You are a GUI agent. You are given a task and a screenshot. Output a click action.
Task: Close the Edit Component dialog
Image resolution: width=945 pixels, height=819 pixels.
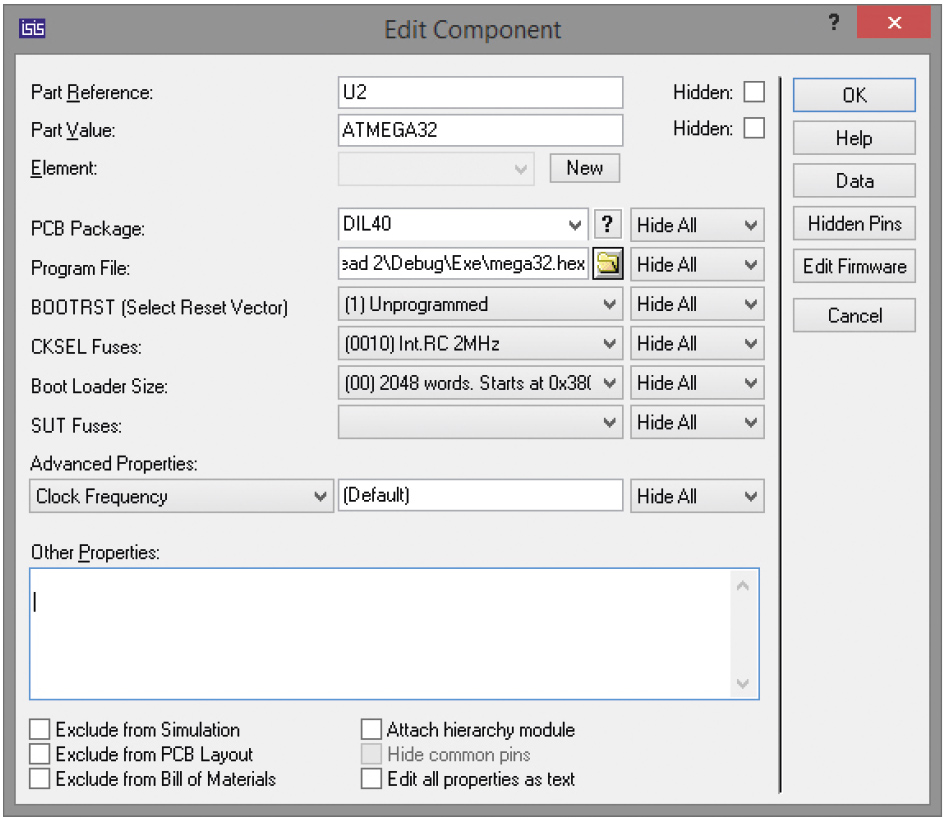(x=894, y=23)
